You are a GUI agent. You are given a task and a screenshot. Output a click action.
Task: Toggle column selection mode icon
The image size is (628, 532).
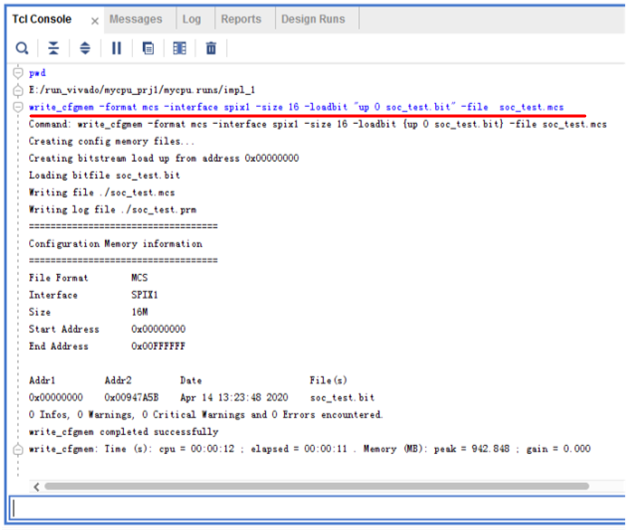pos(179,48)
